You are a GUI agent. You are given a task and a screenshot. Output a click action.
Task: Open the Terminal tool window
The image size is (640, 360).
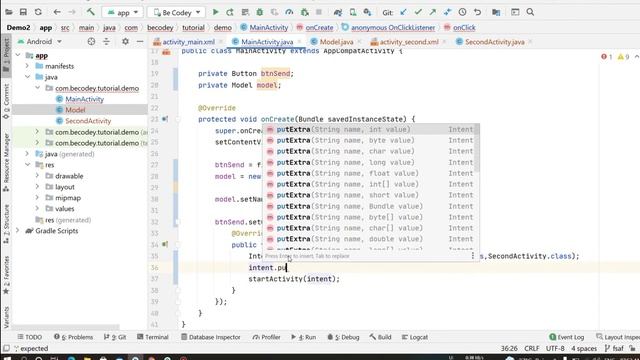click(x=153, y=337)
